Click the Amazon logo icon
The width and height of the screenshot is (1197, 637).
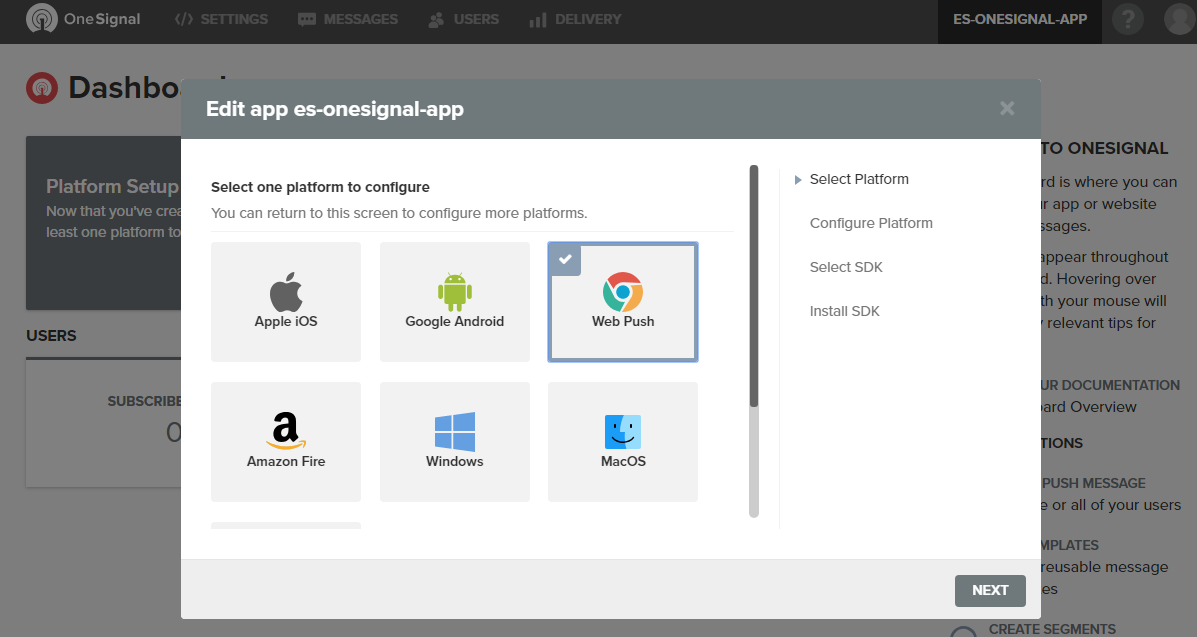tap(286, 431)
